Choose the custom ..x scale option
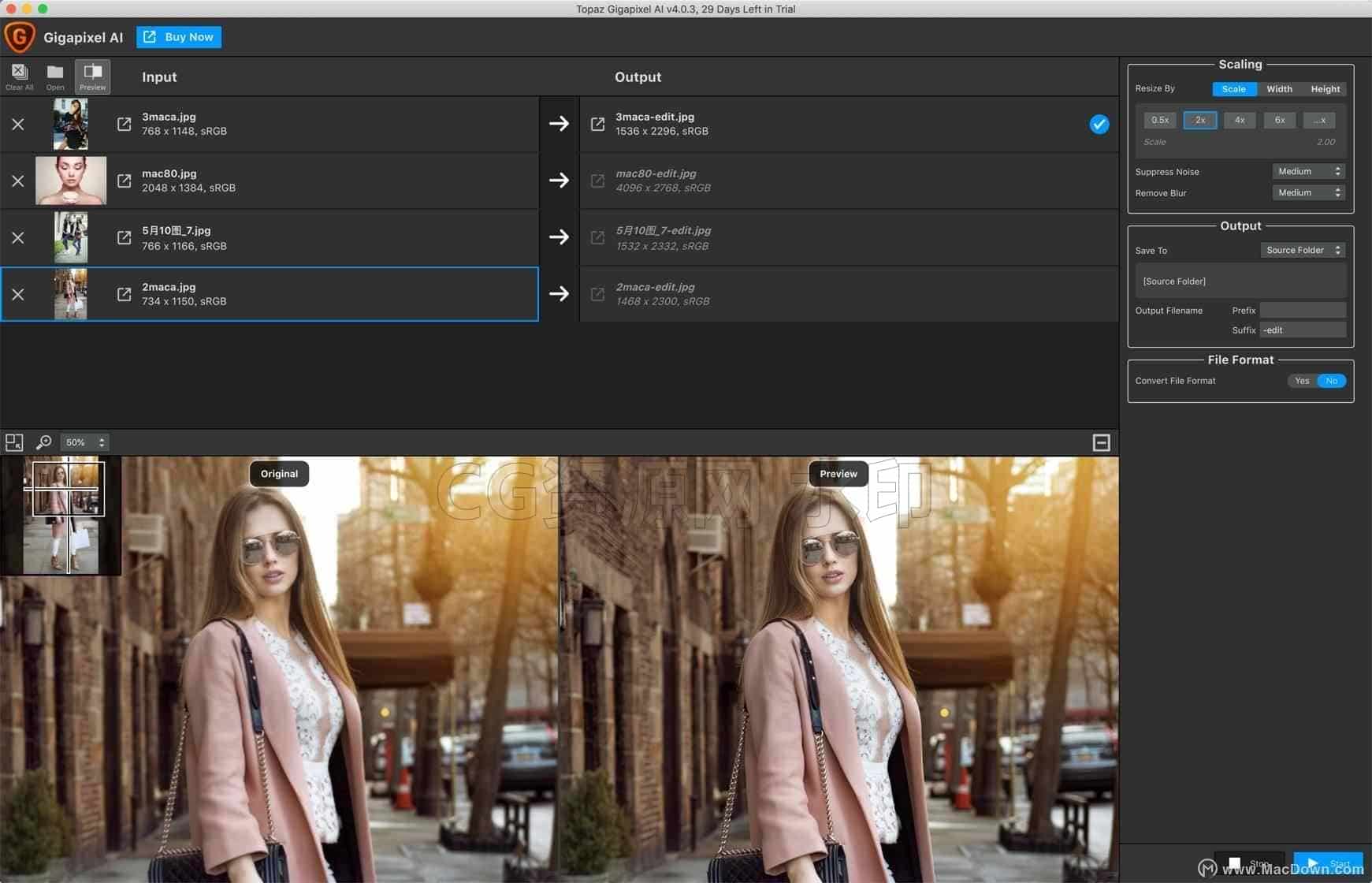The height and width of the screenshot is (883, 1372). click(x=1319, y=120)
